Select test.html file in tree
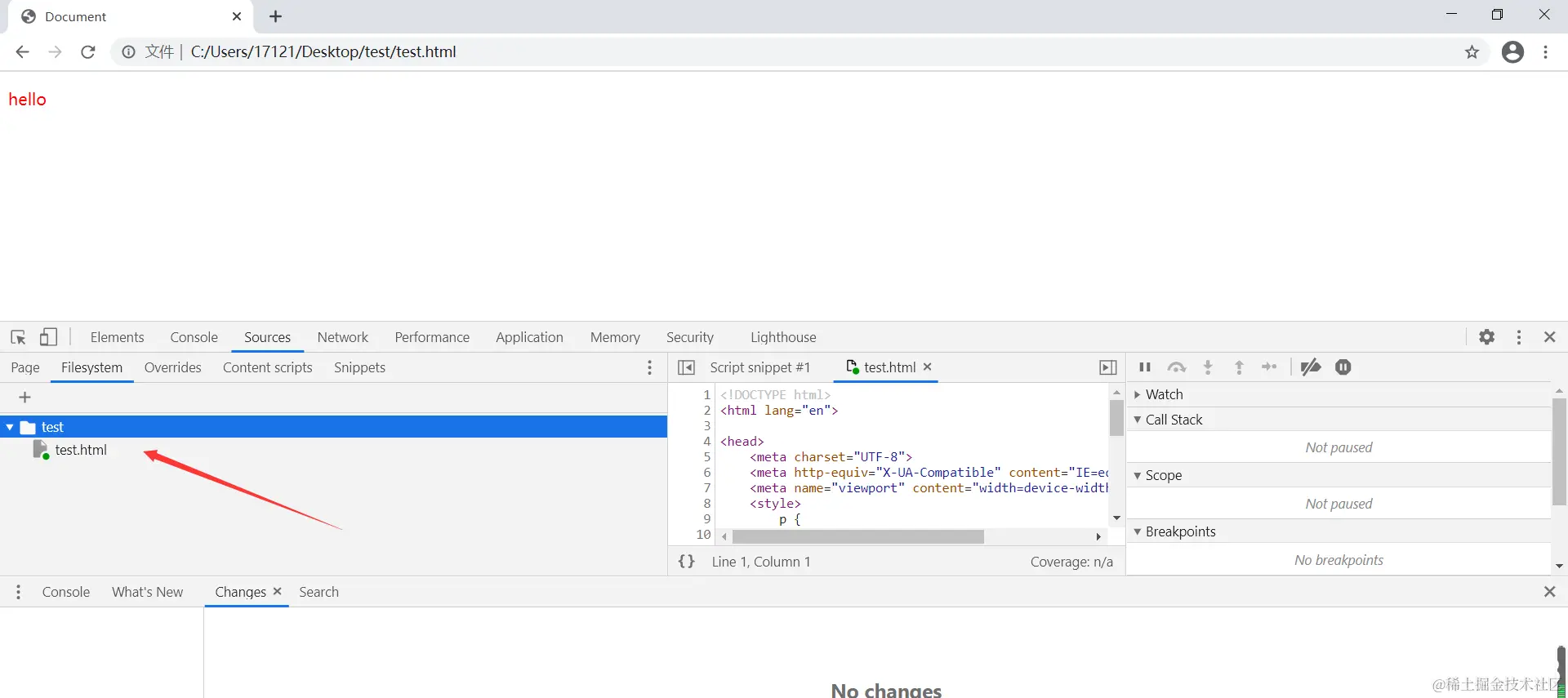 tap(81, 450)
